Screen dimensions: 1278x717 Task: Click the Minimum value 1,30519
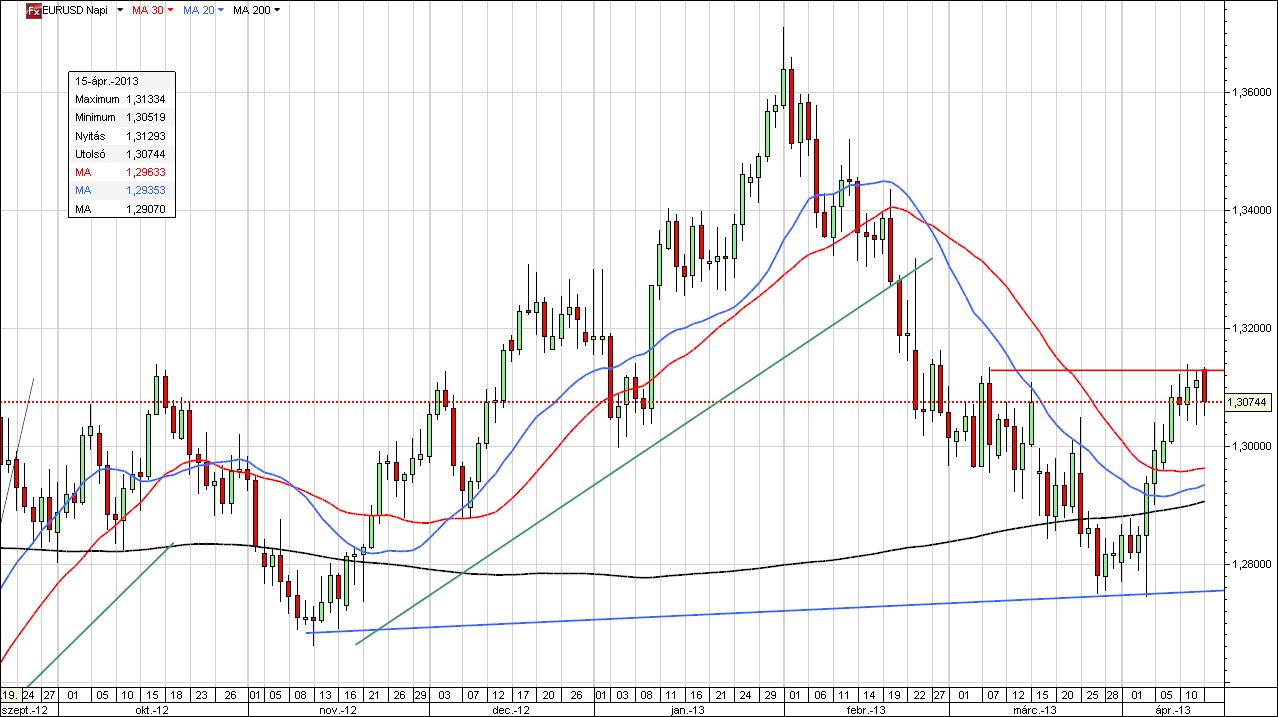tap(145, 117)
